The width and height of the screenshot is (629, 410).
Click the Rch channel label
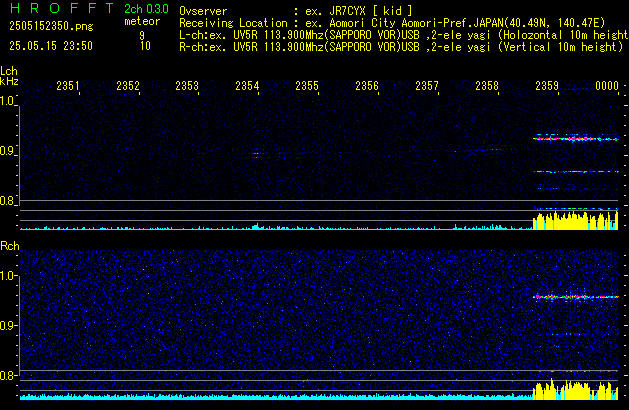10,246
